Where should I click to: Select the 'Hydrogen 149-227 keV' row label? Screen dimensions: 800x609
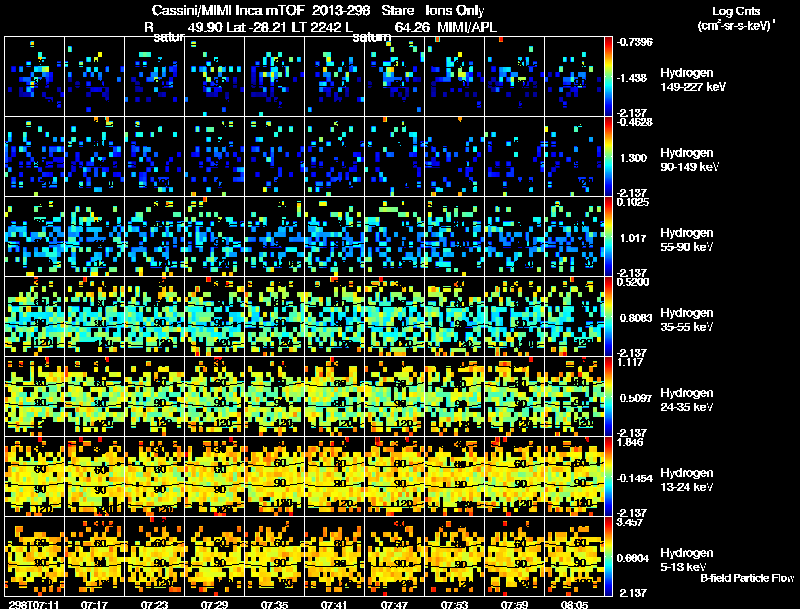point(693,80)
